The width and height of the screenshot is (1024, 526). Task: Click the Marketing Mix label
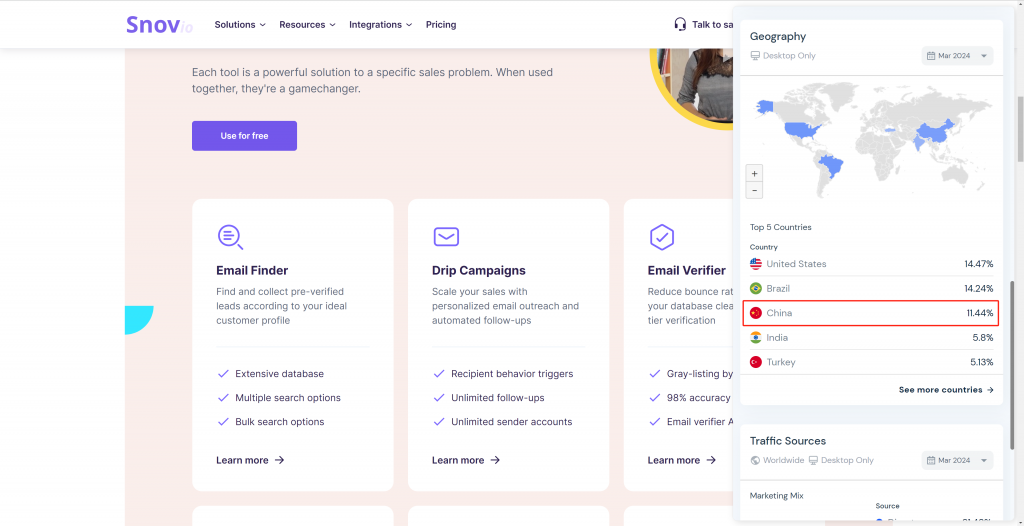click(776, 496)
